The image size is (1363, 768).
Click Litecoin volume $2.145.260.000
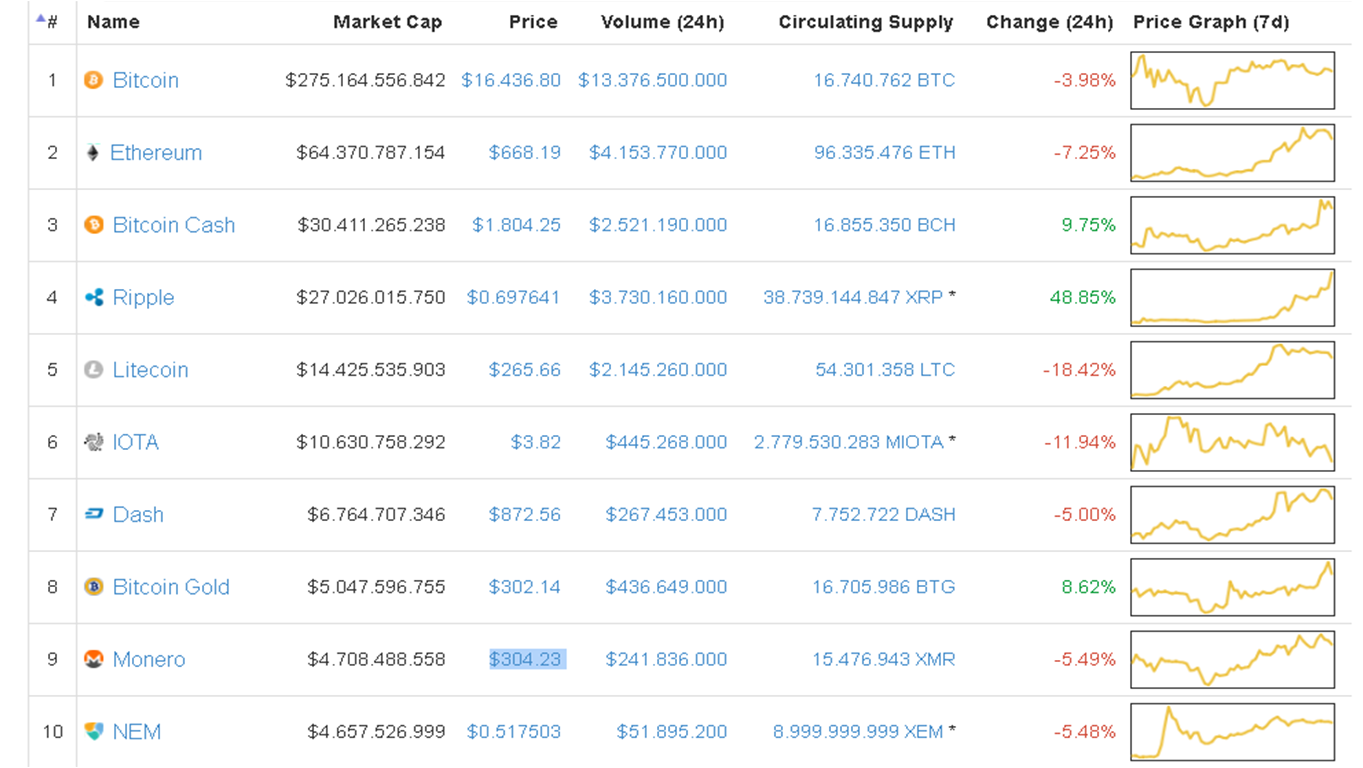pos(658,370)
